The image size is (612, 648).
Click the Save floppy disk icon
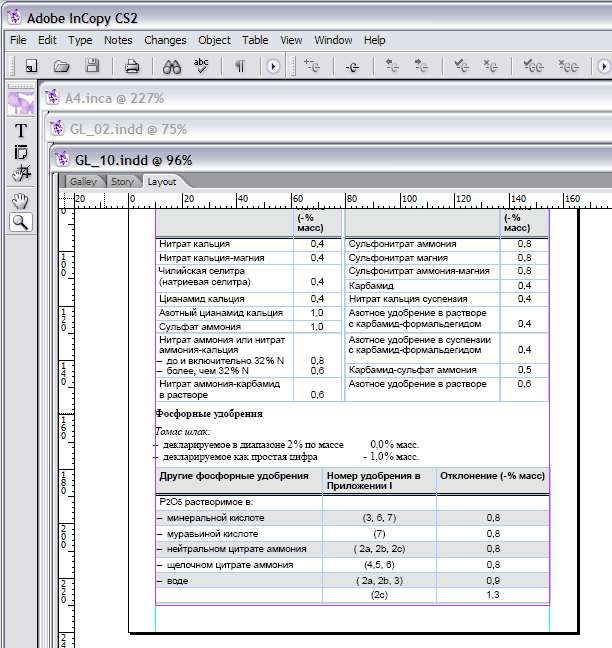92,66
